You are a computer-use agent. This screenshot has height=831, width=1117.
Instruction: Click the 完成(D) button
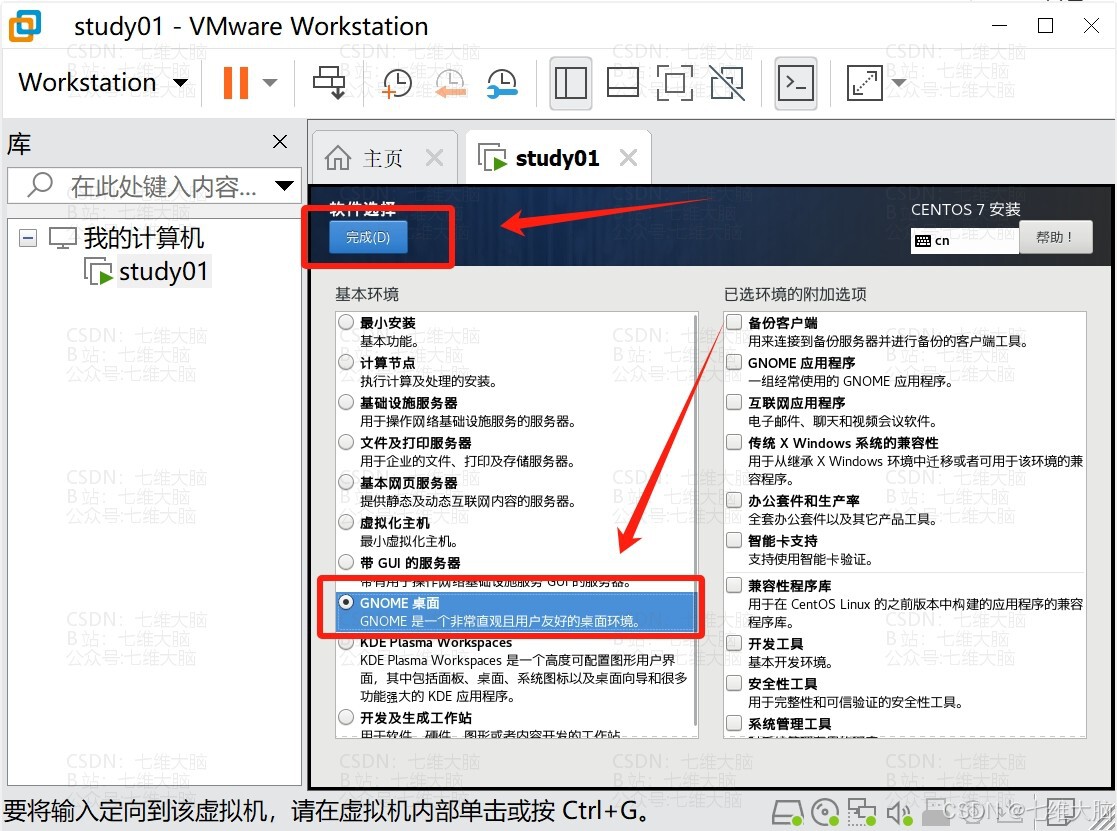(x=368, y=237)
